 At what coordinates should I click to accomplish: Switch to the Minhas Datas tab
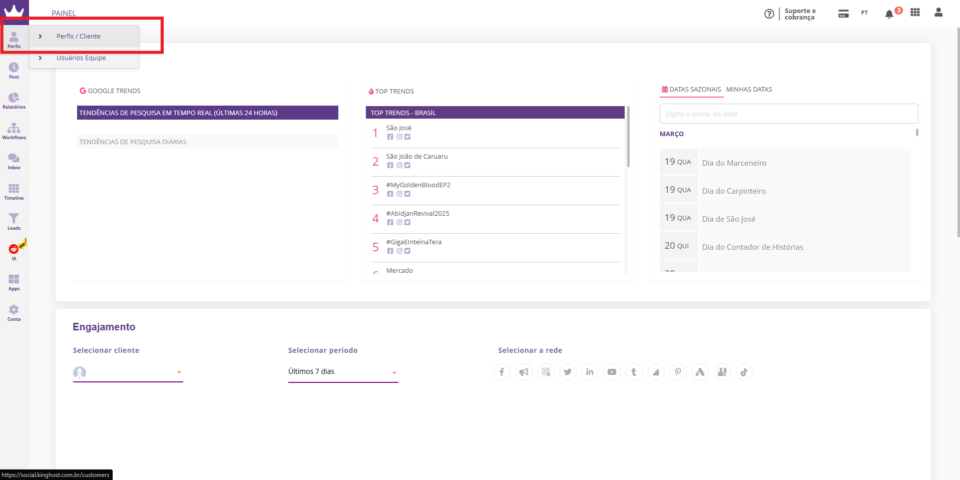click(749, 90)
